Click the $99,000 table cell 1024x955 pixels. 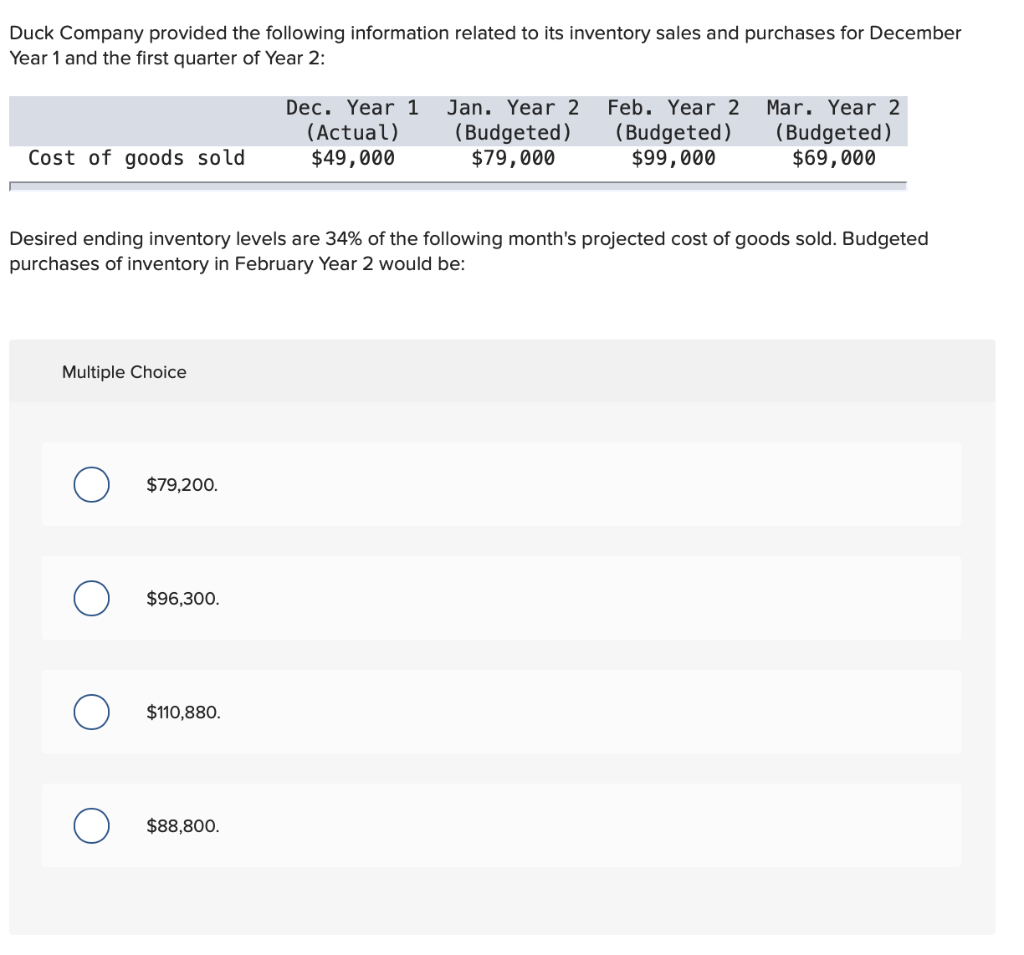click(x=673, y=158)
